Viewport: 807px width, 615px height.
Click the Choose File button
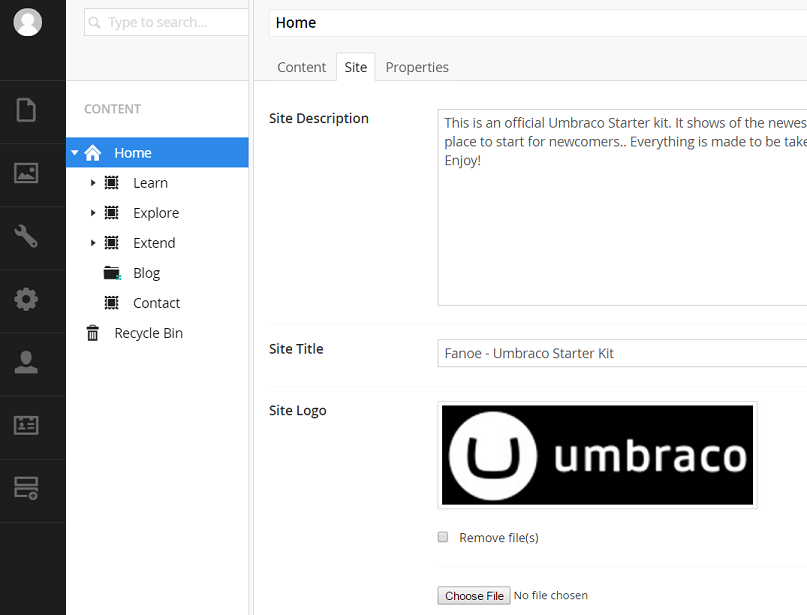(x=474, y=596)
